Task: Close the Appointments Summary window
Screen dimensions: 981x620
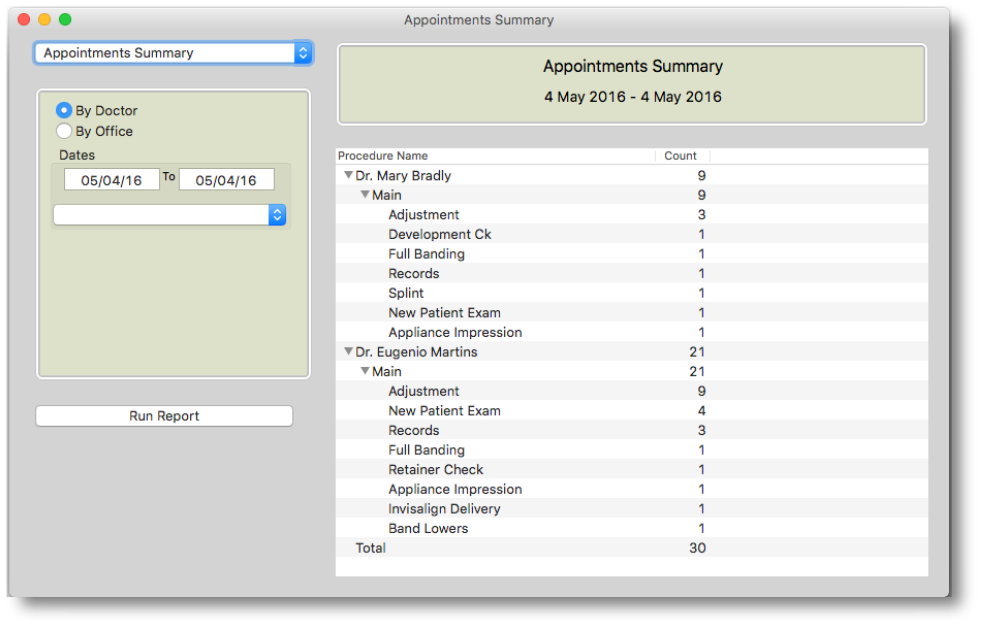Action: click(24, 19)
